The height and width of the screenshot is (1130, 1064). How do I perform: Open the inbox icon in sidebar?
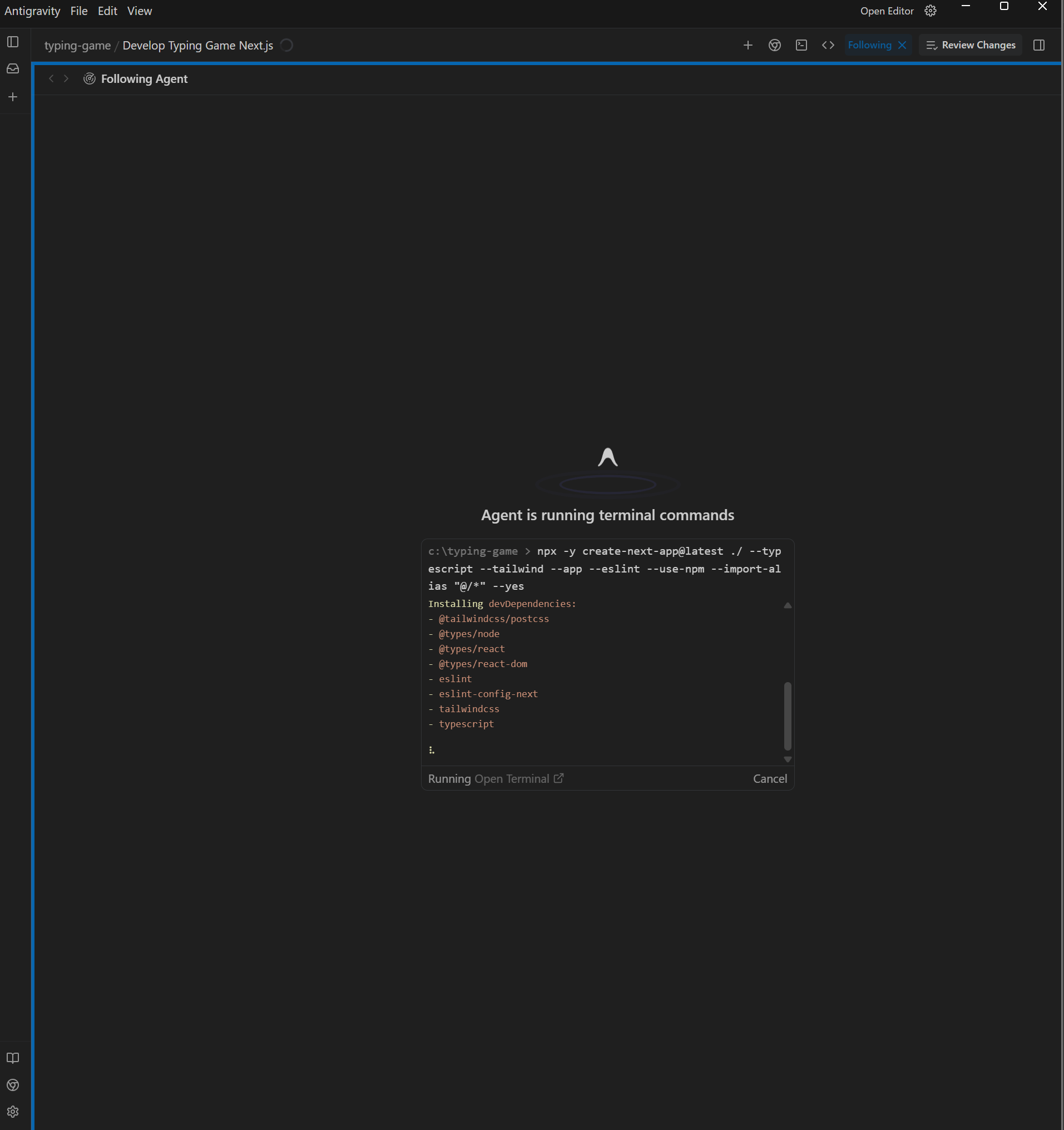pyautogui.click(x=12, y=69)
